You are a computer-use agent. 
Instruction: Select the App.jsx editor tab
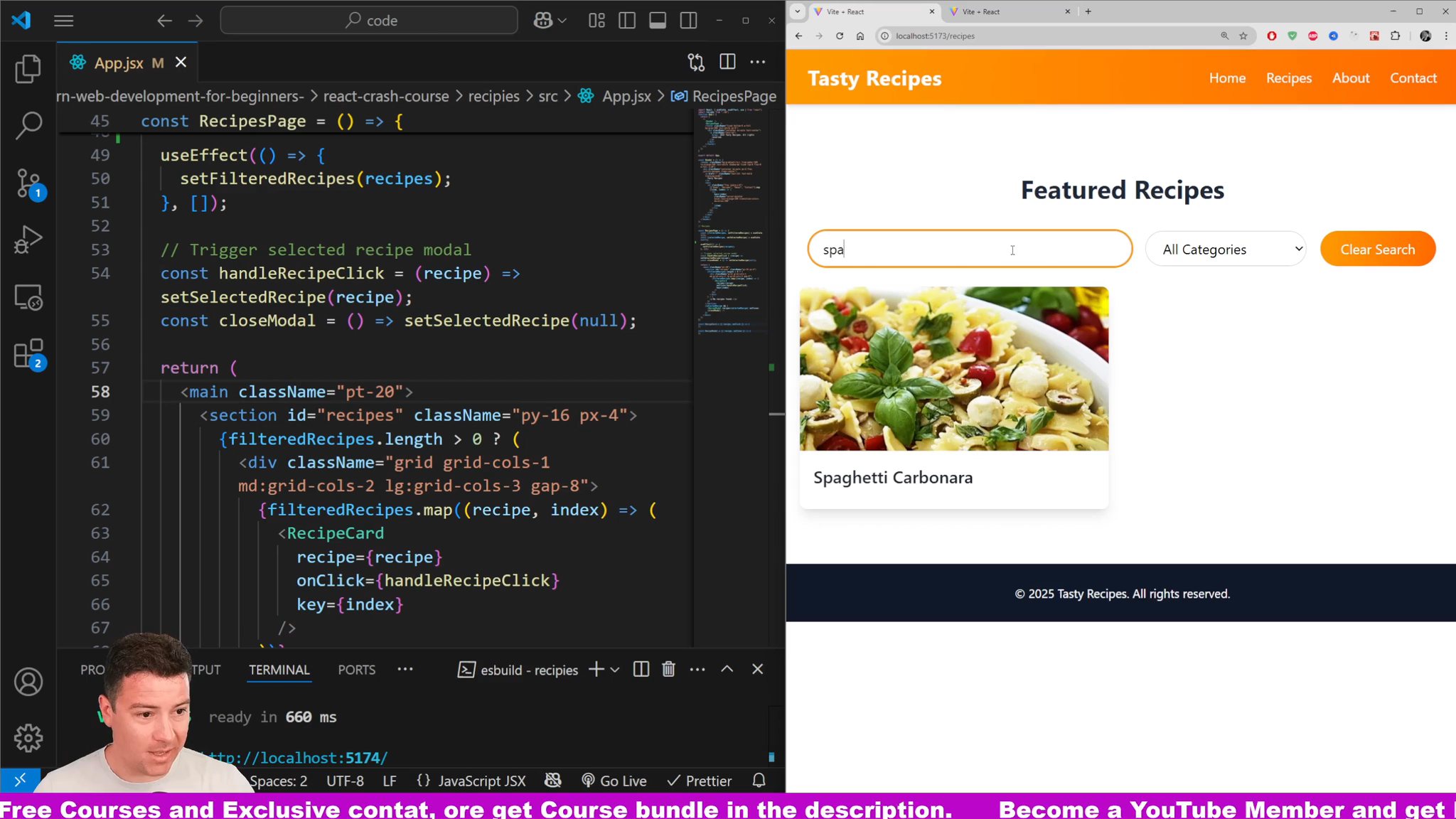coord(119,63)
